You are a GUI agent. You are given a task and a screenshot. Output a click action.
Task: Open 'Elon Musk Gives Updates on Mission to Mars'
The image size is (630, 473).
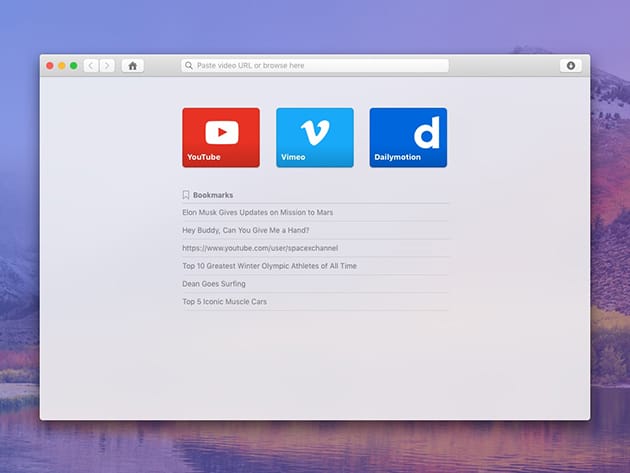(258, 213)
